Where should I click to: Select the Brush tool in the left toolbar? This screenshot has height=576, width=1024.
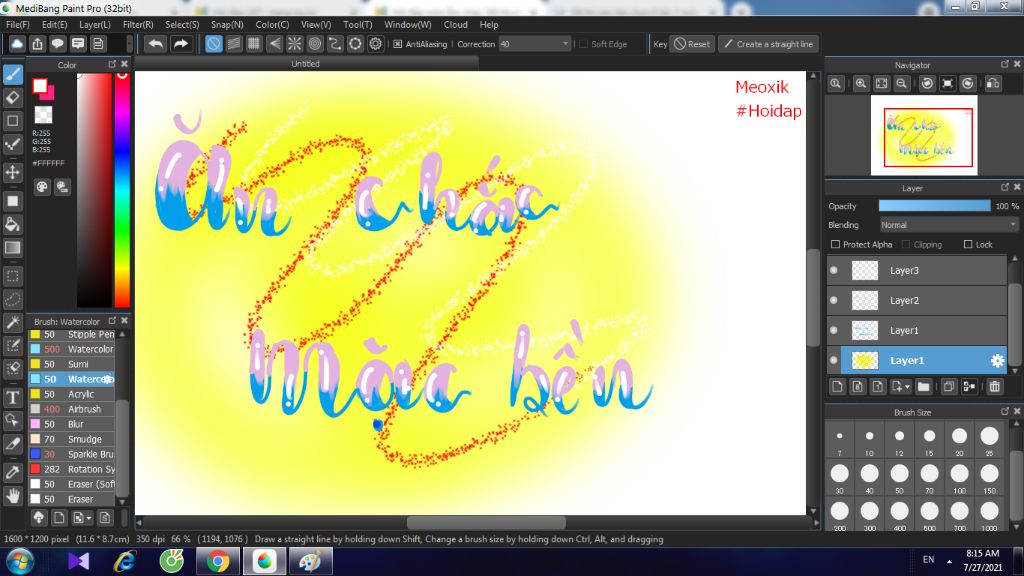click(x=12, y=74)
